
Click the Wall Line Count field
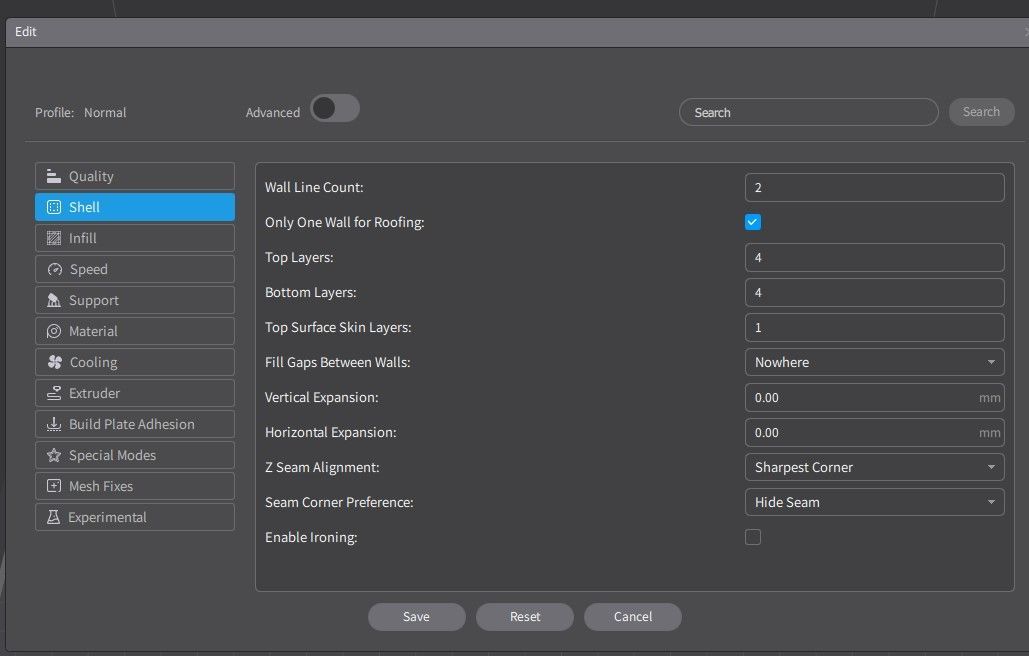pyautogui.click(x=874, y=188)
